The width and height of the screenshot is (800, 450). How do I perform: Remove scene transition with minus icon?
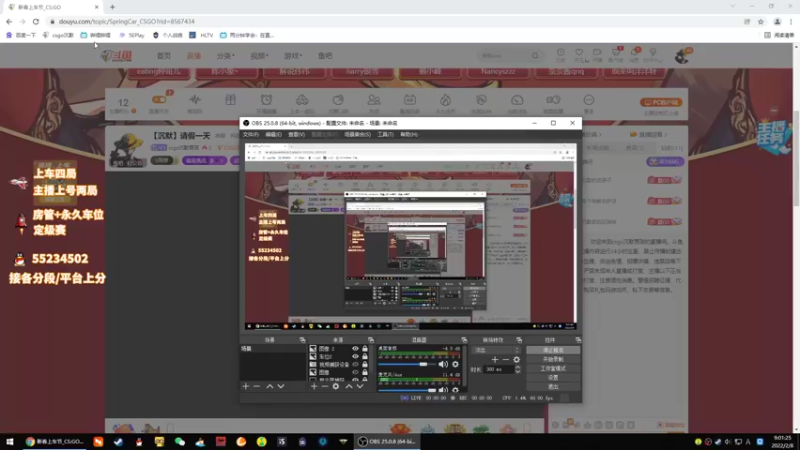pos(506,360)
